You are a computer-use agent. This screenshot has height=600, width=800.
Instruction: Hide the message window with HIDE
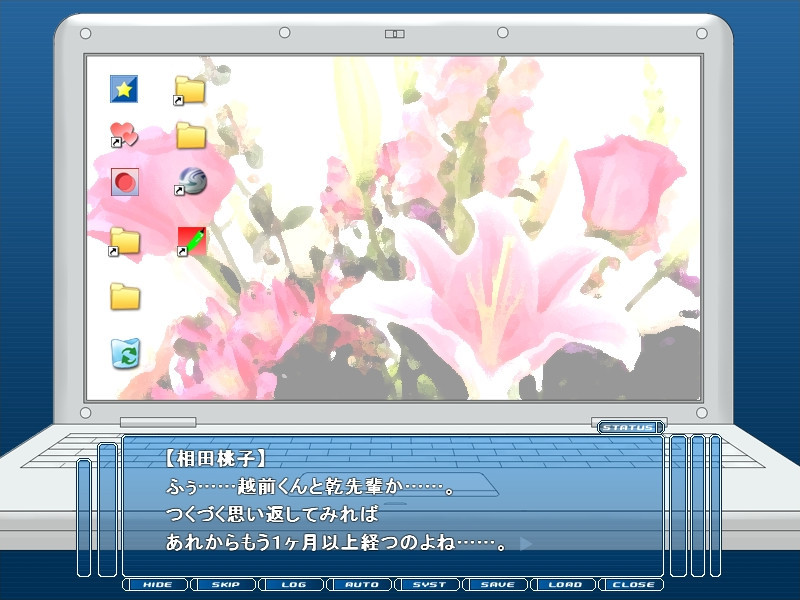tap(157, 585)
